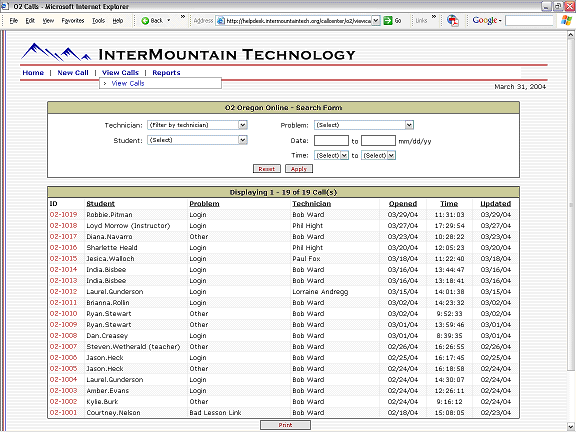
Task: Open call 02-1017
Action: (x=63, y=237)
